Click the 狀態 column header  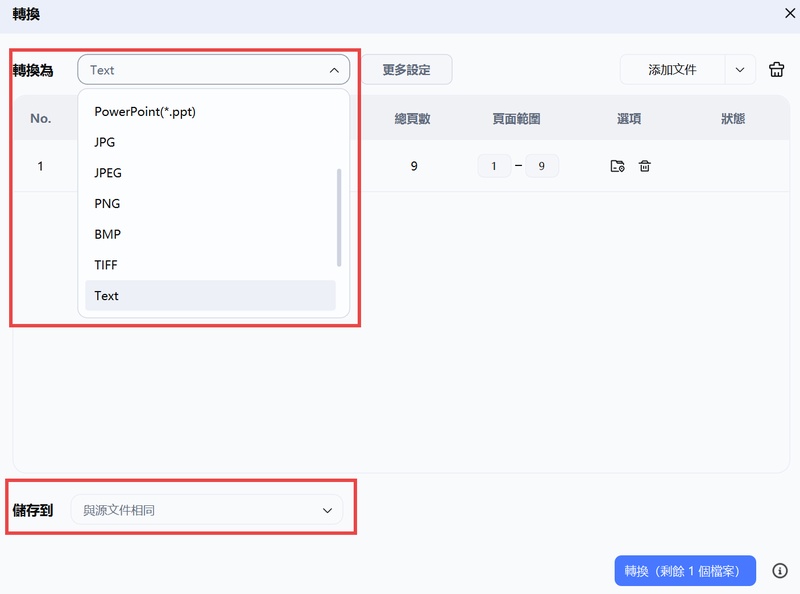tap(733, 118)
